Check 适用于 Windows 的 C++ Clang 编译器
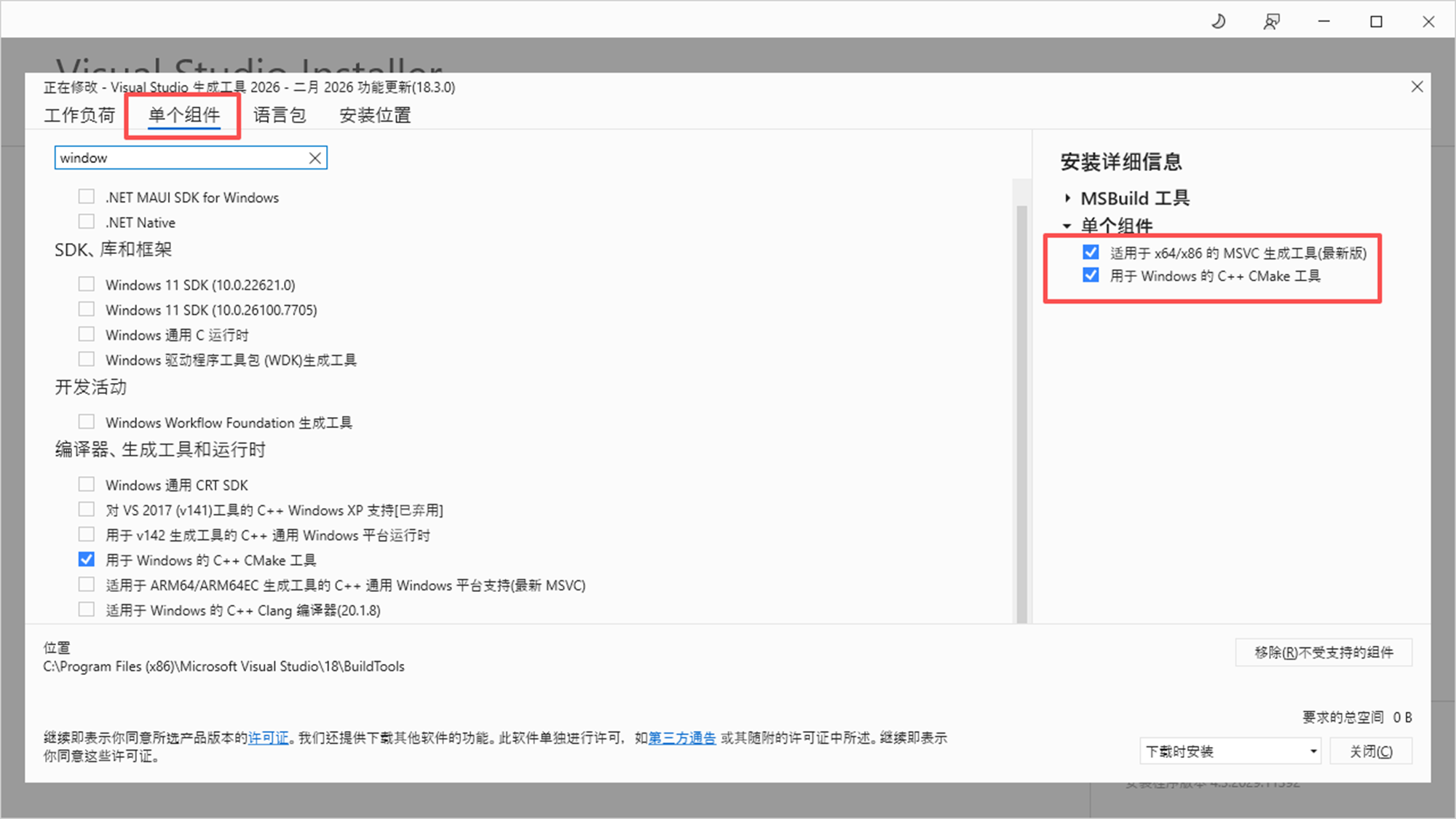 pos(87,609)
